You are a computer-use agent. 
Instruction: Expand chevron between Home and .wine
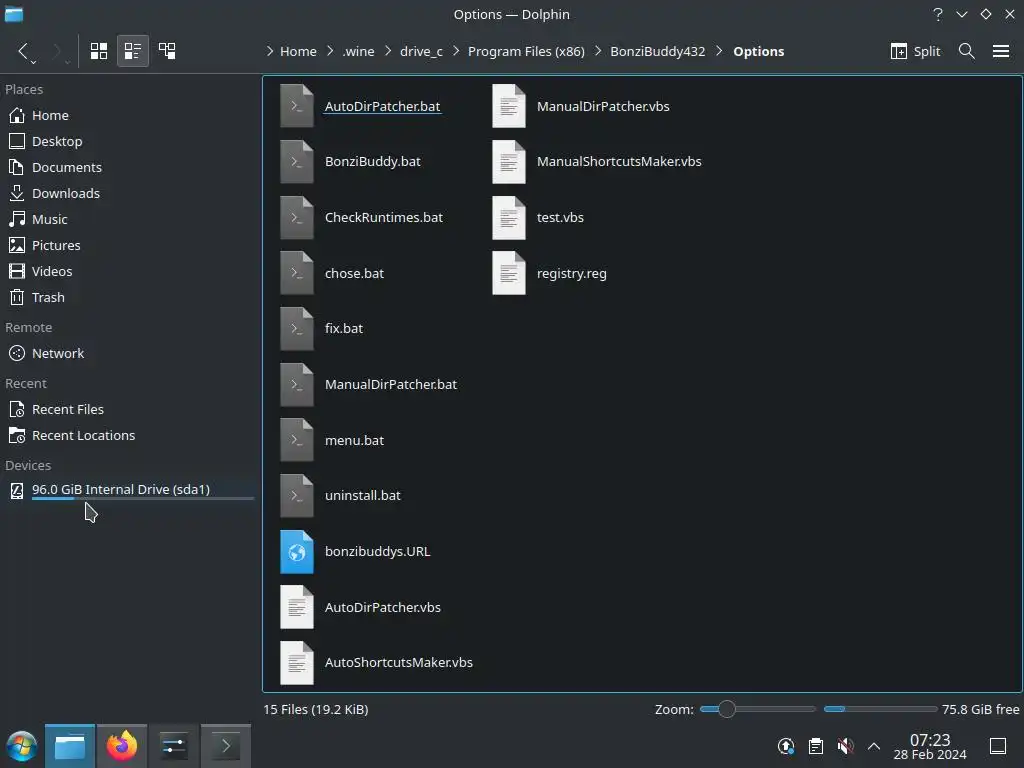[x=330, y=51]
